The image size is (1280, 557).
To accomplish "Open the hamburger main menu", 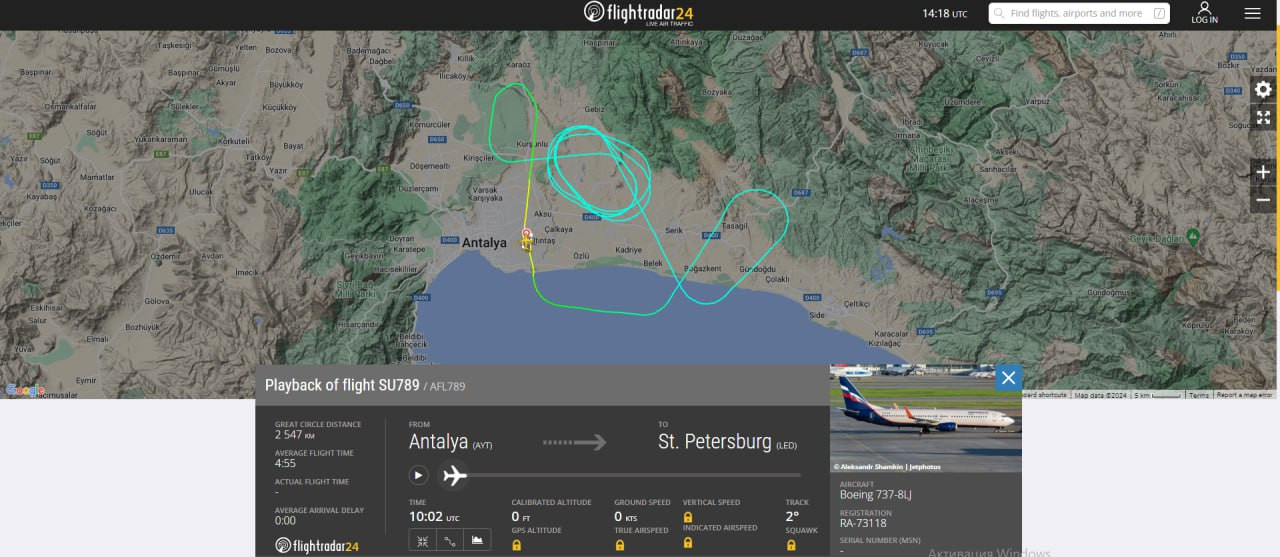I will tap(1252, 13).
